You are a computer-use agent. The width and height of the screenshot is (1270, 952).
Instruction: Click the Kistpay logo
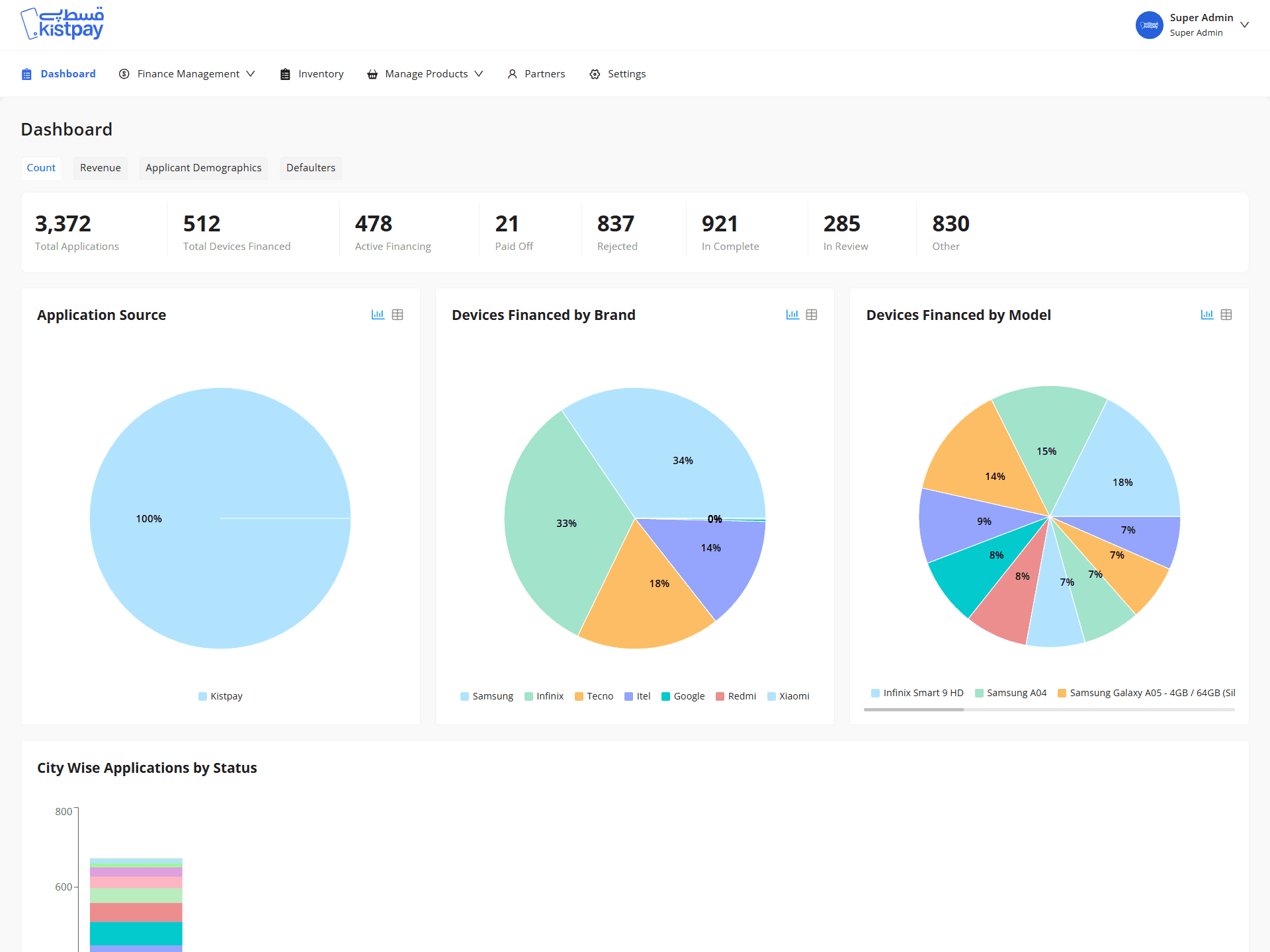coord(63,24)
